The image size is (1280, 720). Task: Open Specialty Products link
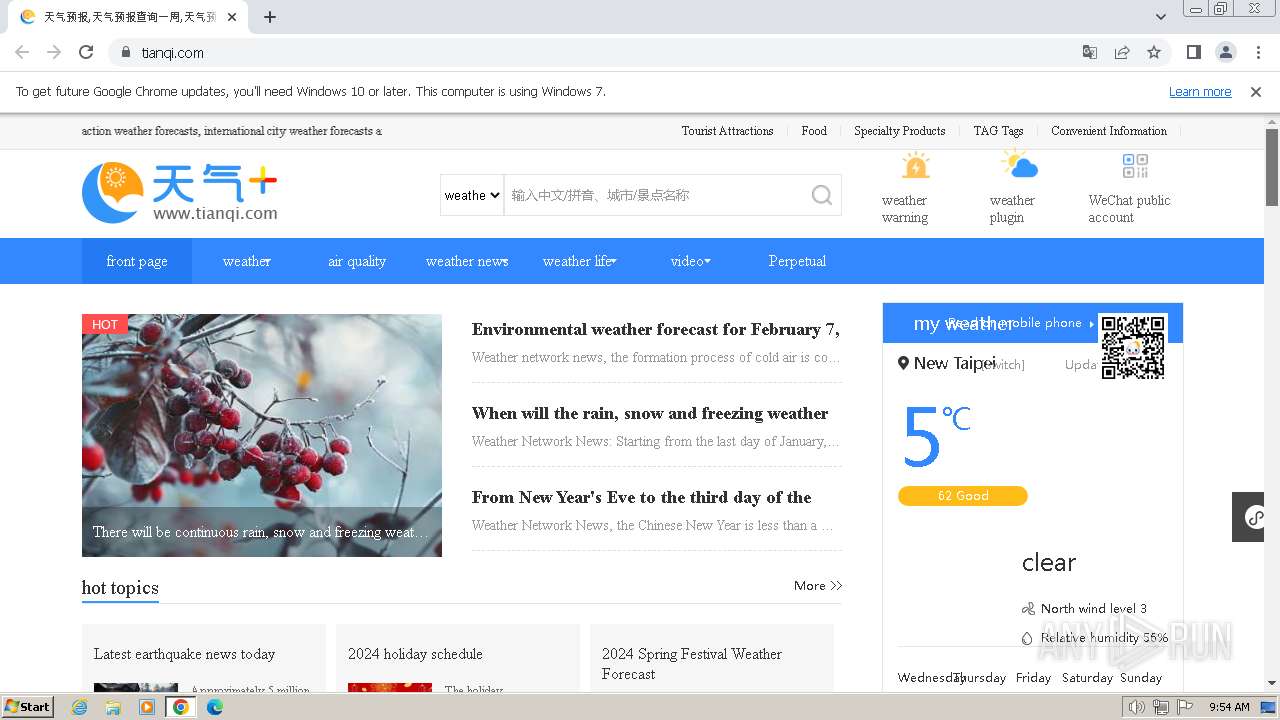point(899,131)
